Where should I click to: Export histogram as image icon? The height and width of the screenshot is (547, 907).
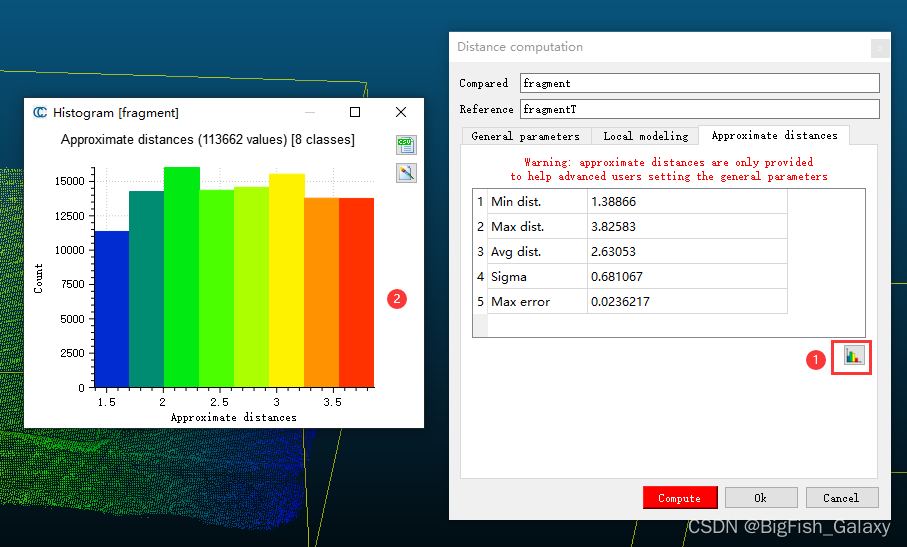click(406, 172)
